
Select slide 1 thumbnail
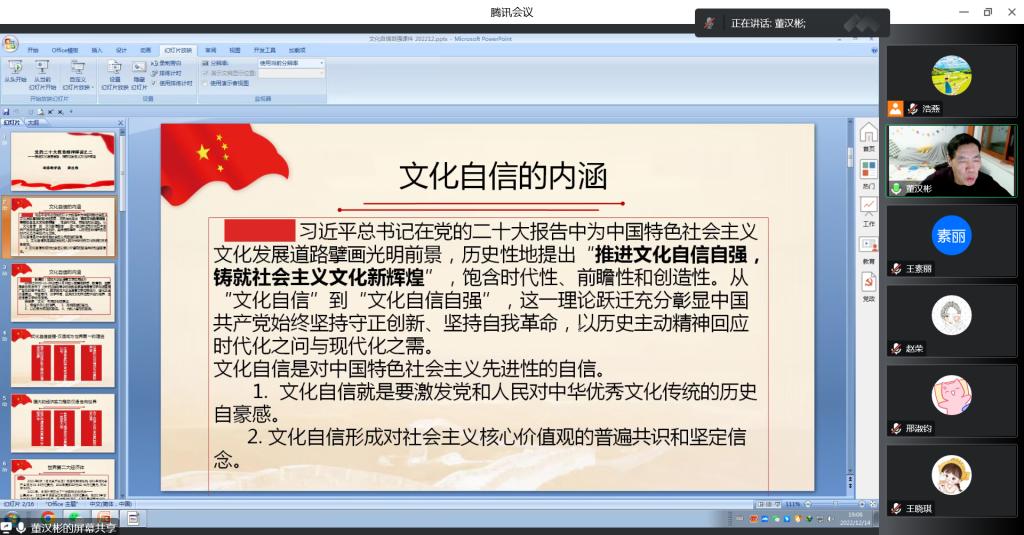pyautogui.click(x=63, y=161)
